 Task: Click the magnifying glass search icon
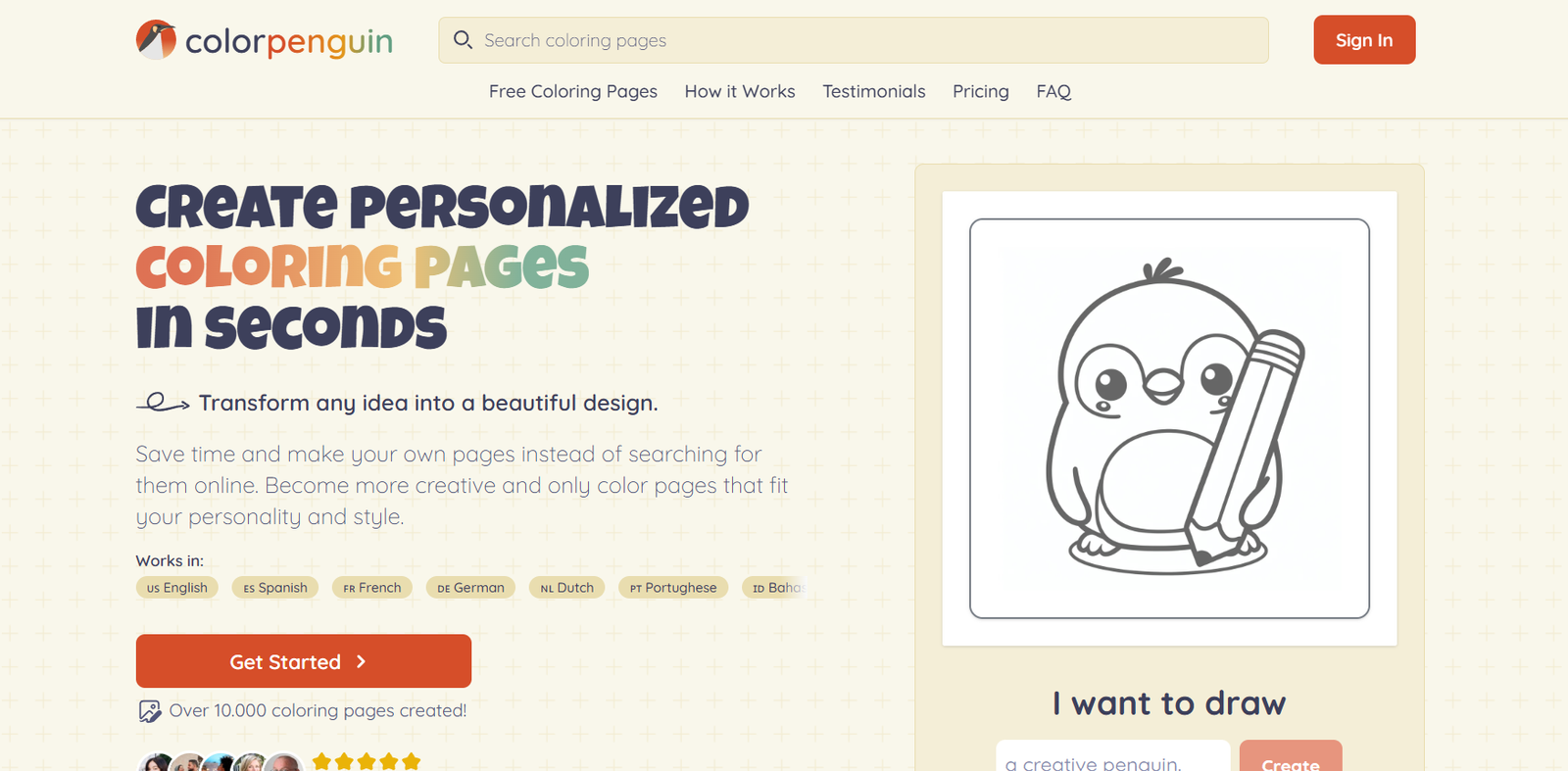click(463, 40)
